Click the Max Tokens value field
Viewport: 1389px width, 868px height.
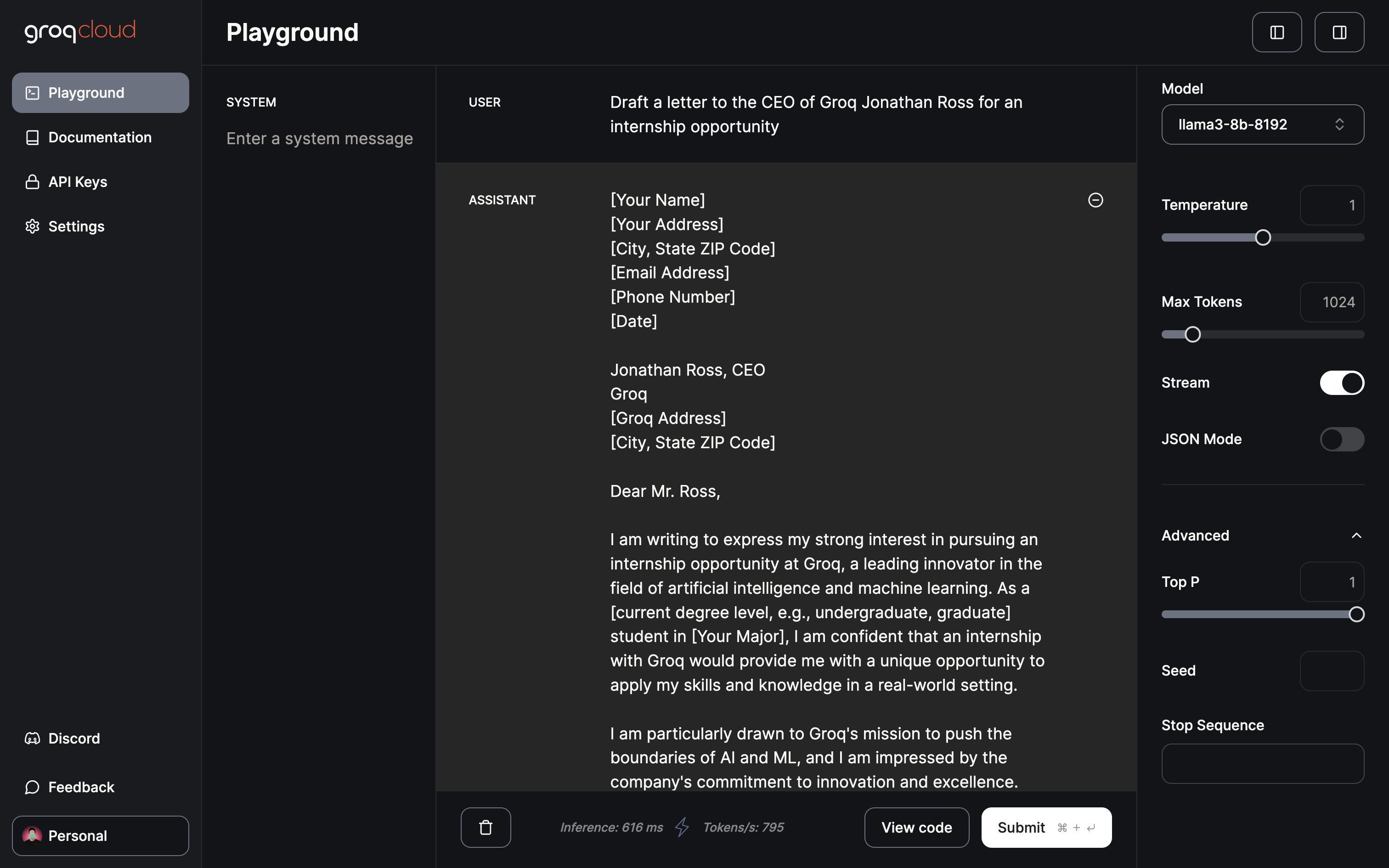pyautogui.click(x=1332, y=302)
